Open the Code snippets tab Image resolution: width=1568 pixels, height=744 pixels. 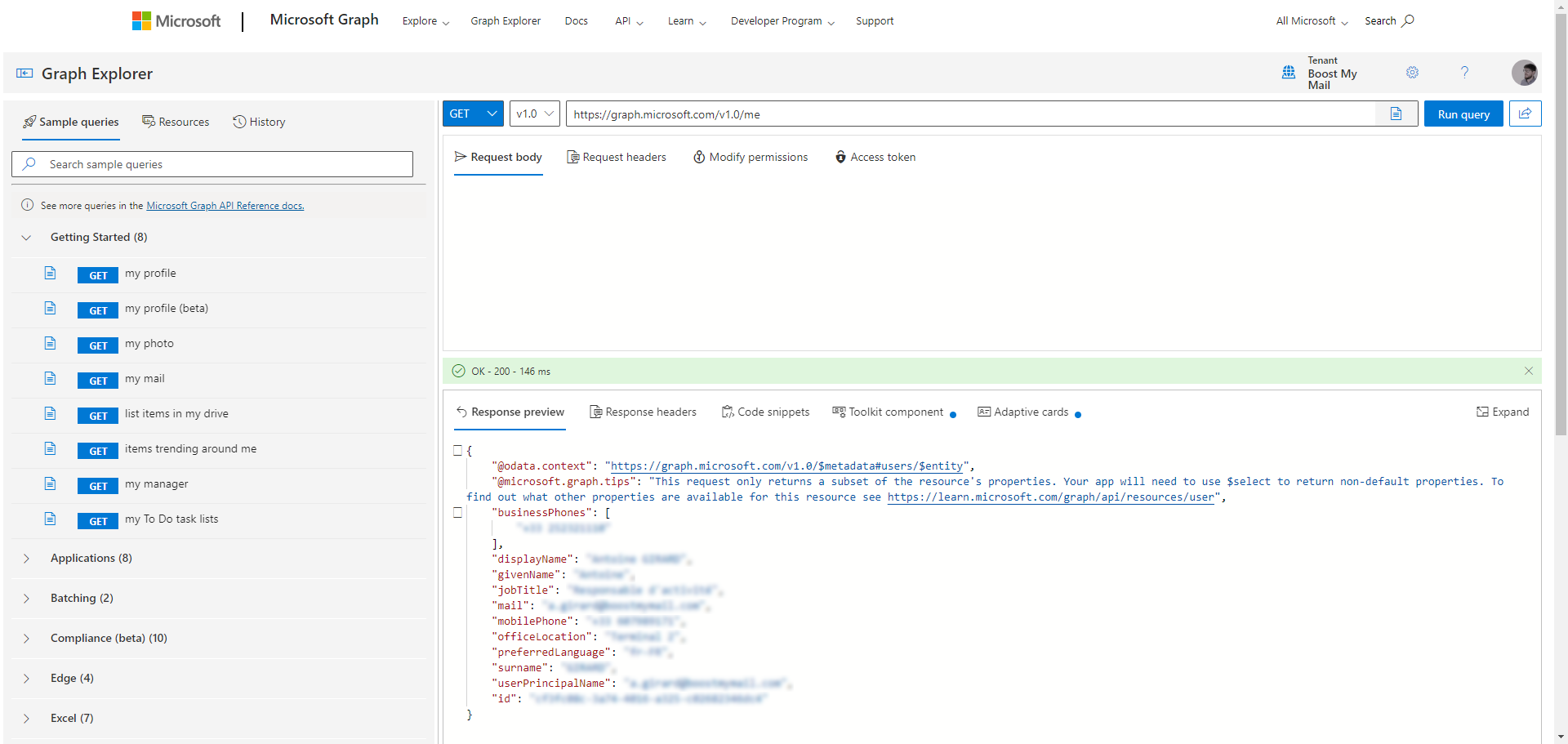[x=765, y=412]
